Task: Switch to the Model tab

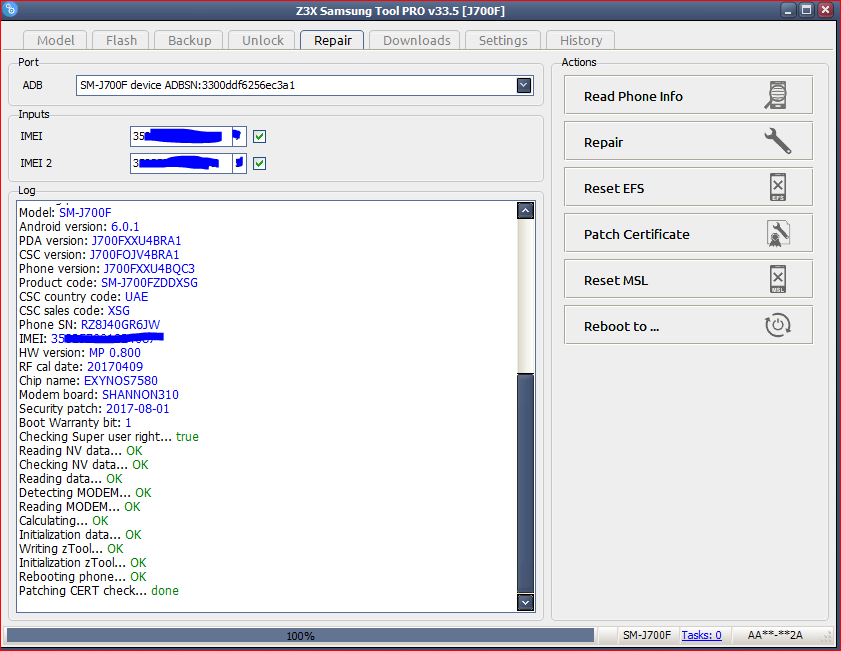Action: [x=55, y=40]
